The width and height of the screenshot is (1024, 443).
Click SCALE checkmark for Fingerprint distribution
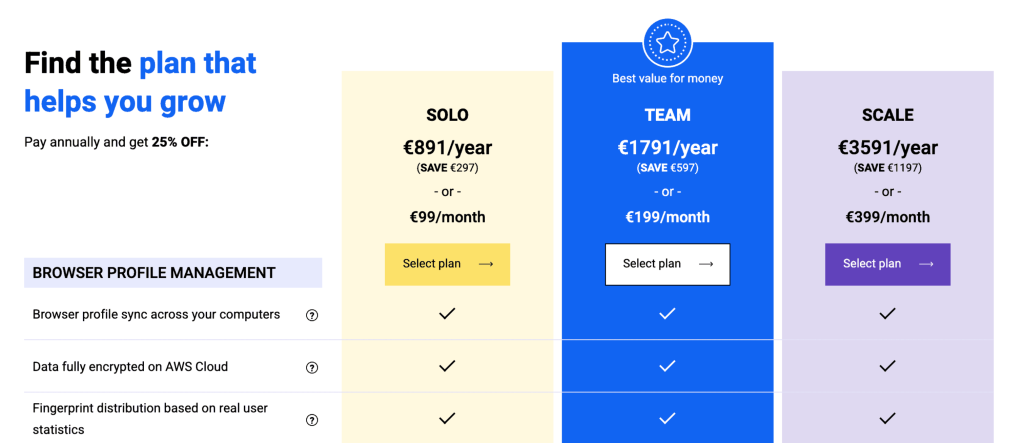[x=888, y=418]
